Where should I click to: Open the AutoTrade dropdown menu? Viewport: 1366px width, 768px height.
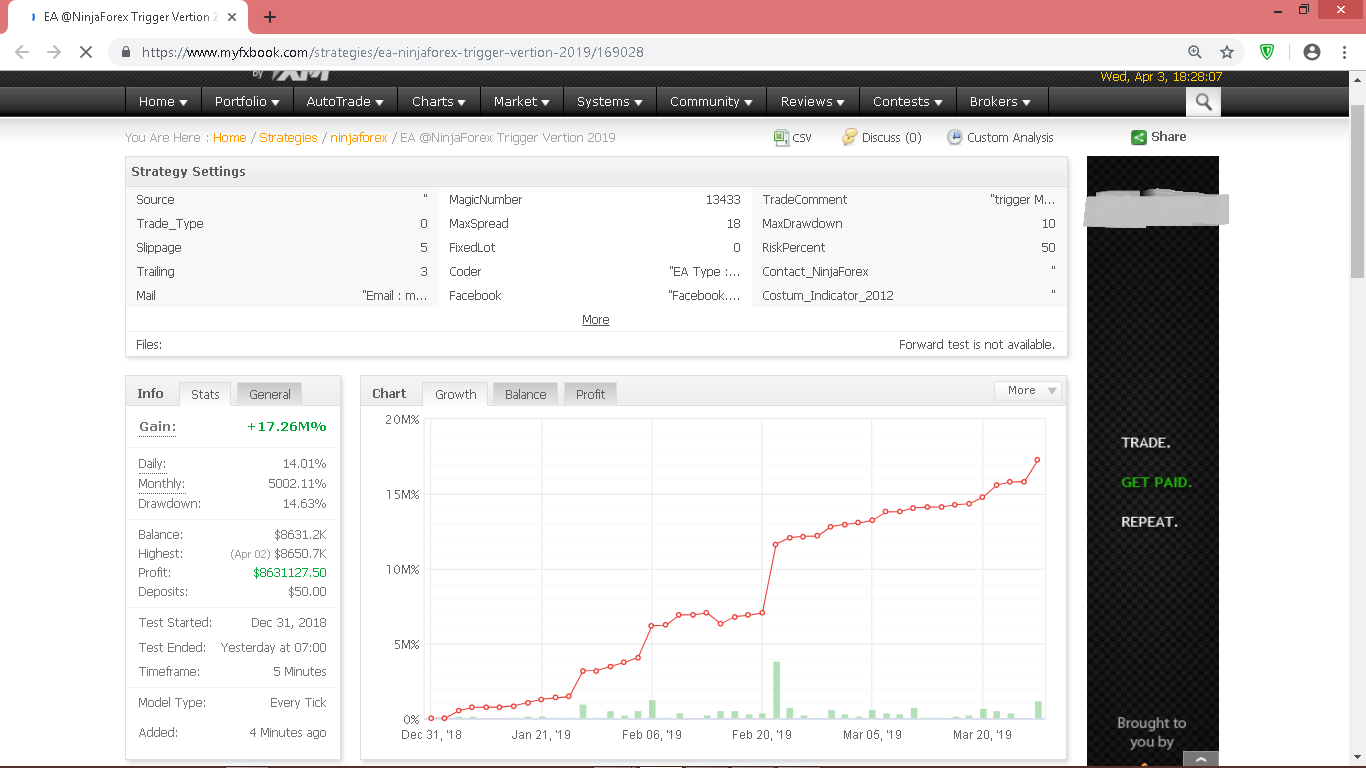(x=344, y=101)
